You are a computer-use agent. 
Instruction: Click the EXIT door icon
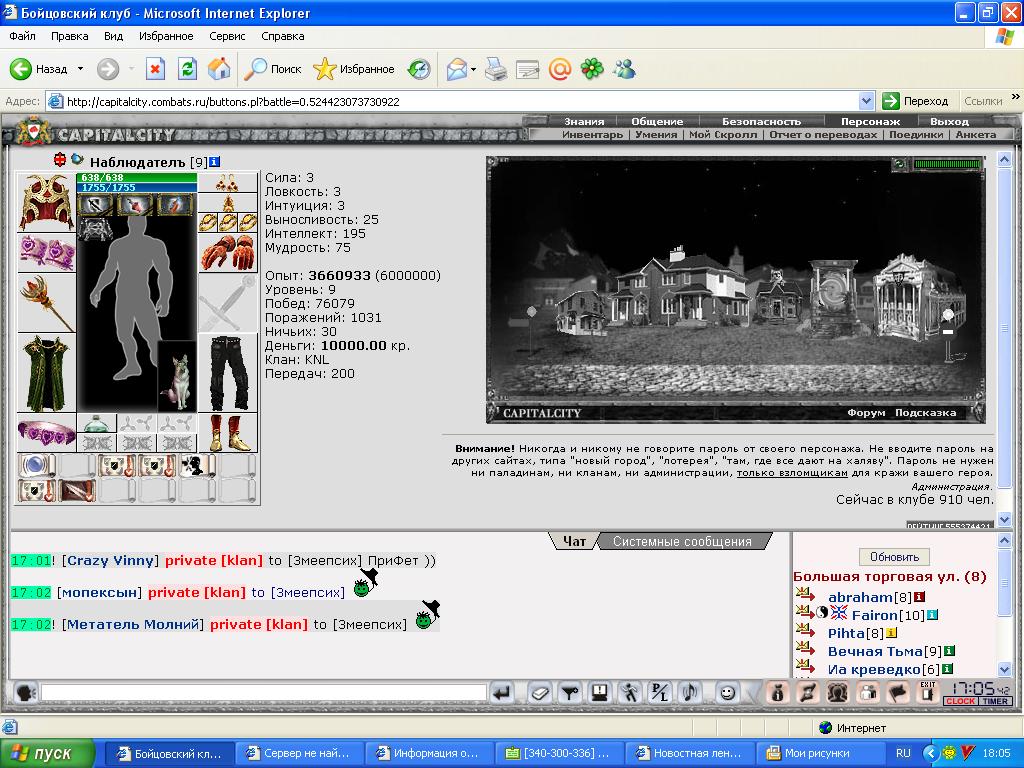[927, 692]
